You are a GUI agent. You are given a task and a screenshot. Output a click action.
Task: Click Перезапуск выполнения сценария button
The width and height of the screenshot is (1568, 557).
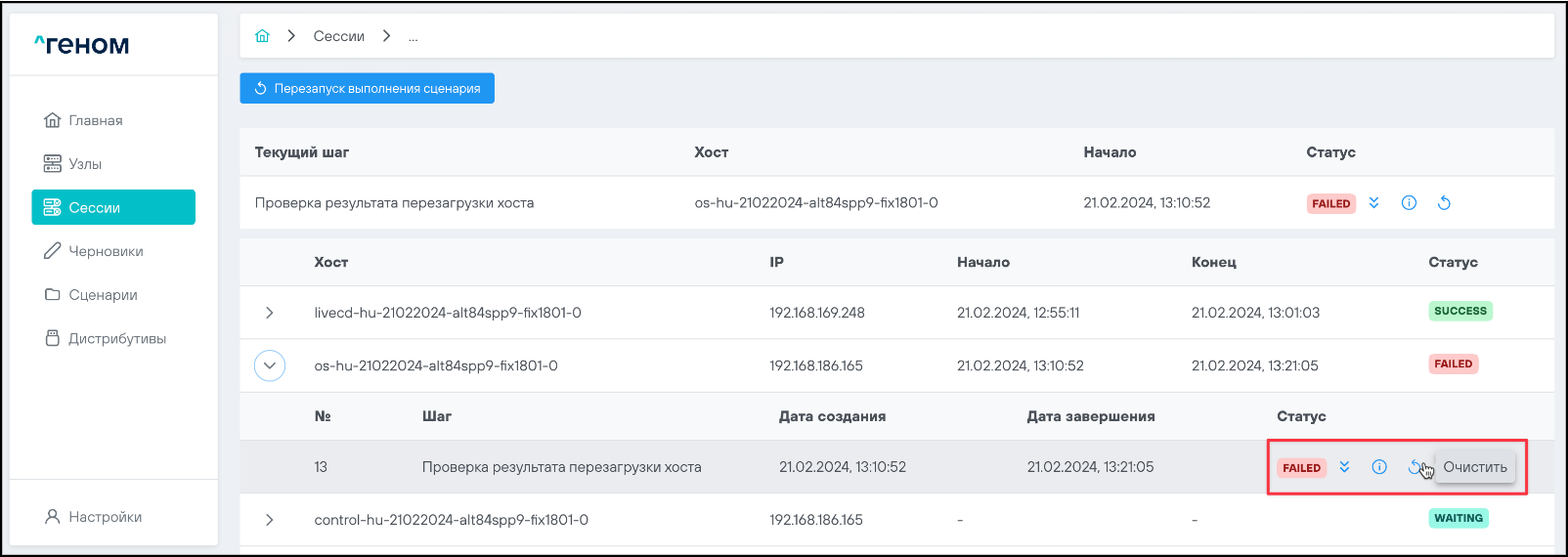point(368,88)
